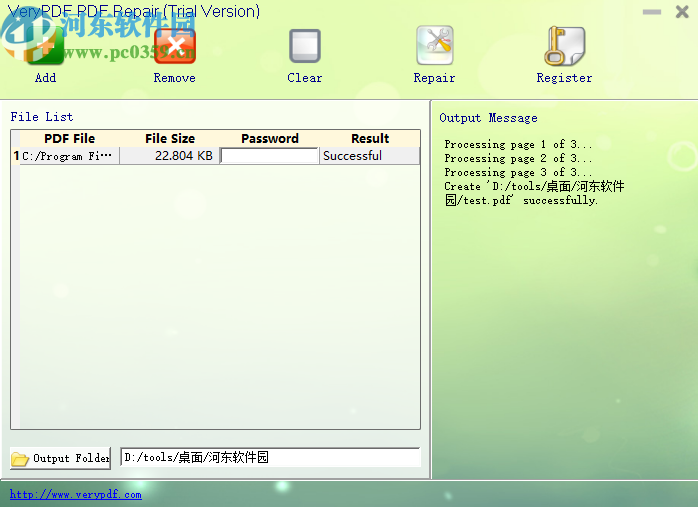Click the 'Processing page 3 of 3...' message

(518, 172)
